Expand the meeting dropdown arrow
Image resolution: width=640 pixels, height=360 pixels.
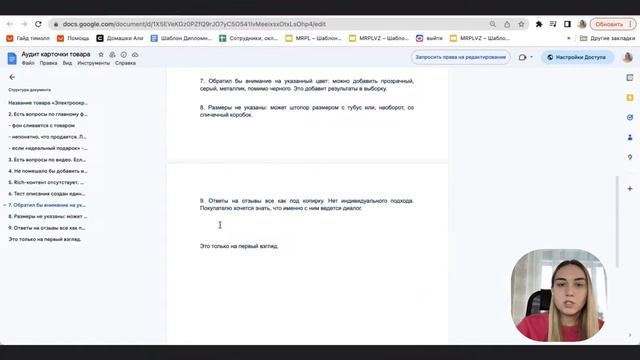click(x=531, y=57)
